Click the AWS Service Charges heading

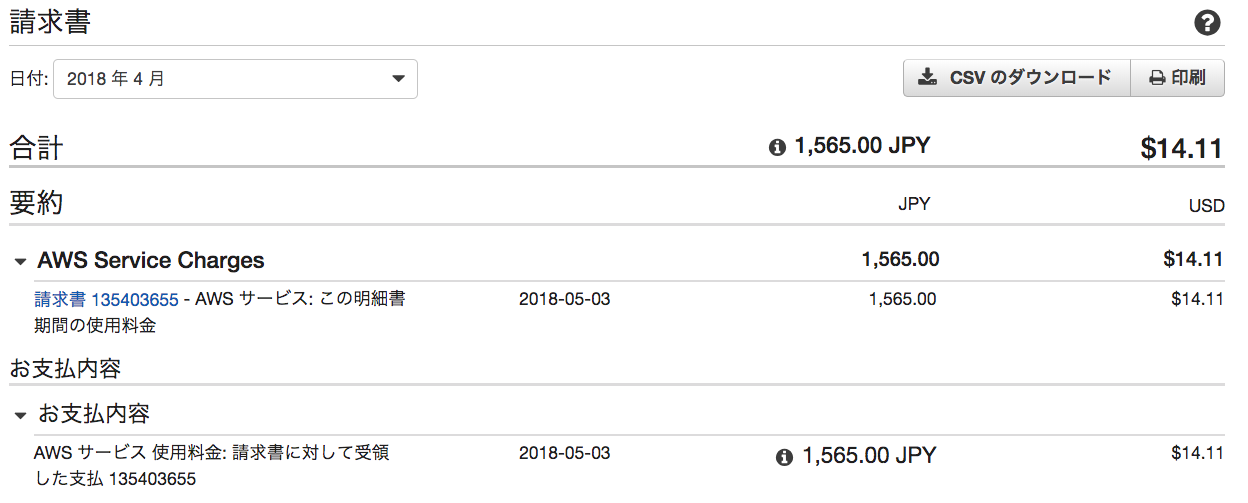pos(151,261)
